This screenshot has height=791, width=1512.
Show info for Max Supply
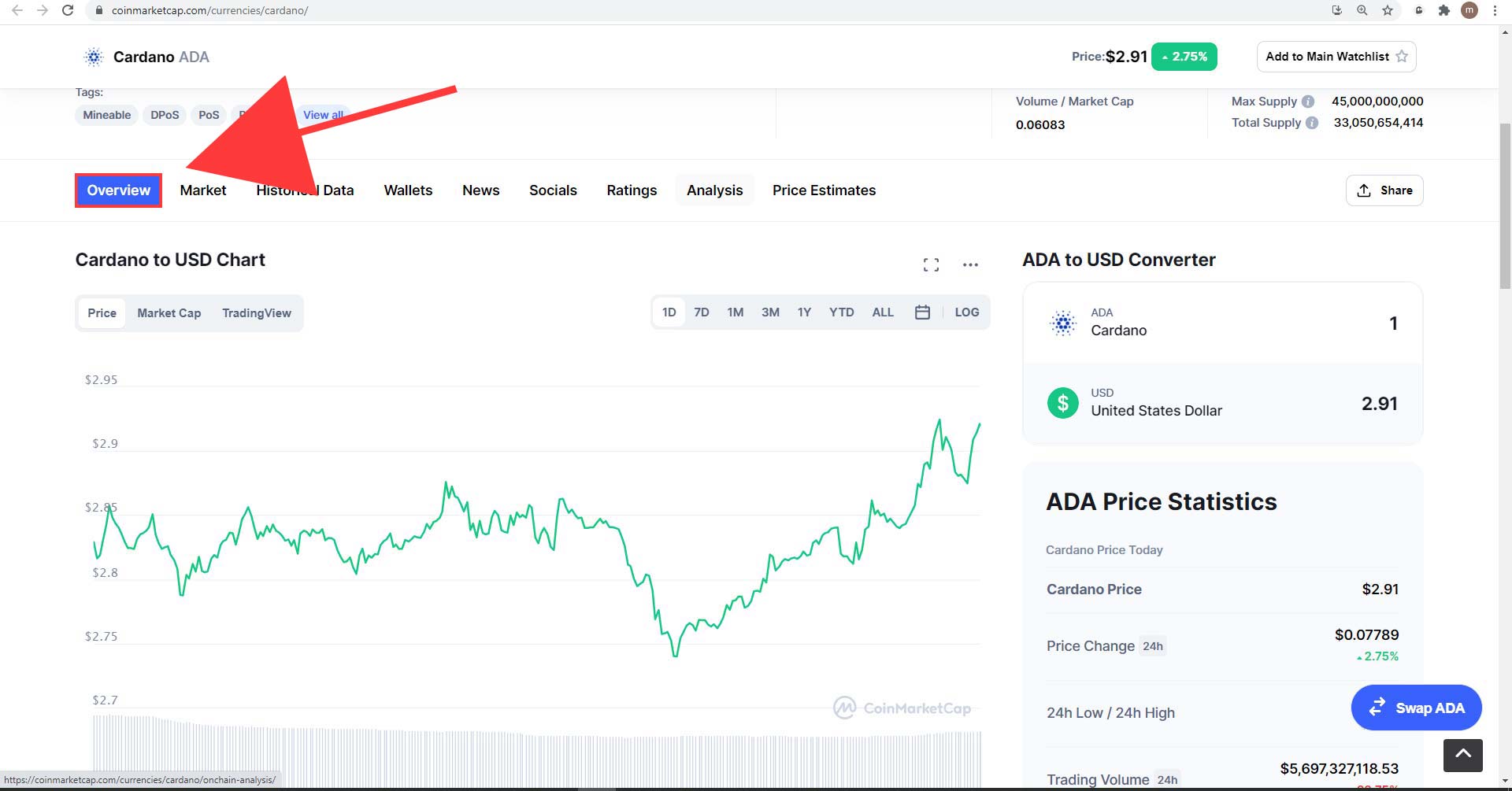click(1308, 102)
